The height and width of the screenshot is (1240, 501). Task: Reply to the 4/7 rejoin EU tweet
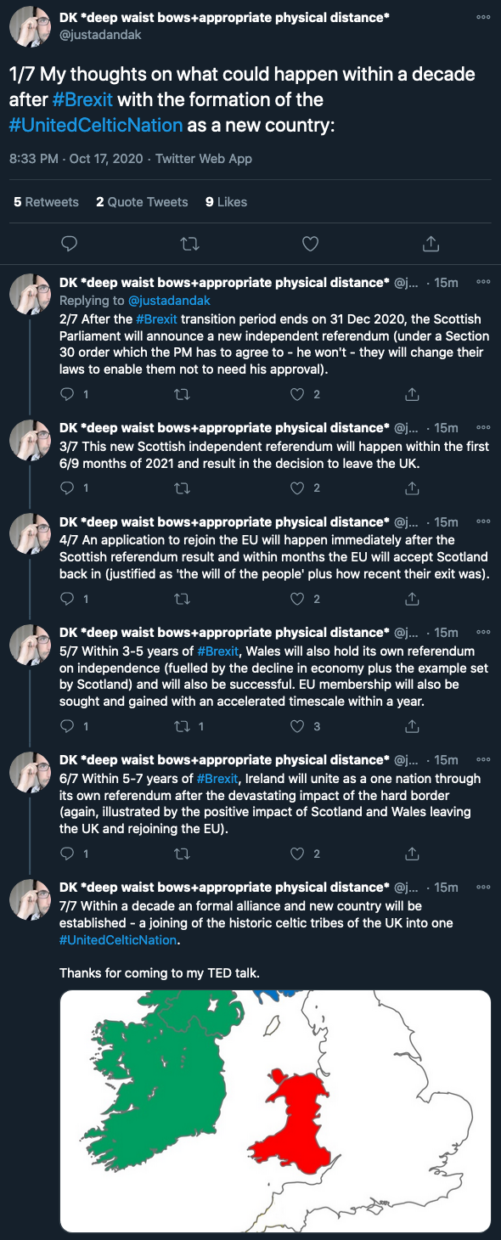pyautogui.click(x=68, y=598)
